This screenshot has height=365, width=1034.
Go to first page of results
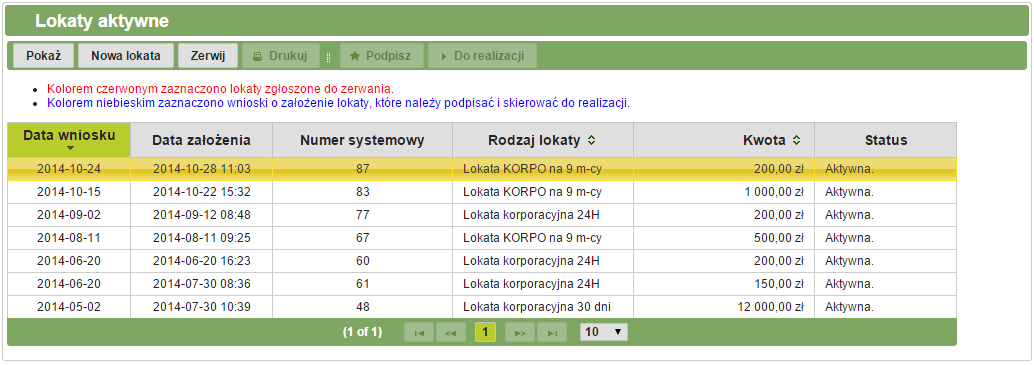click(419, 332)
